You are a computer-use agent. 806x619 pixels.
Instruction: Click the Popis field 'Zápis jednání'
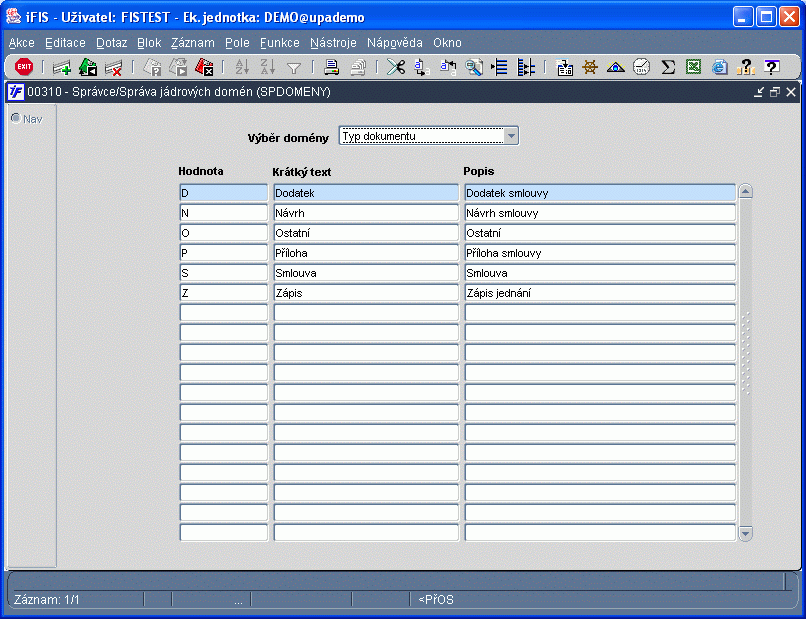tap(600, 293)
